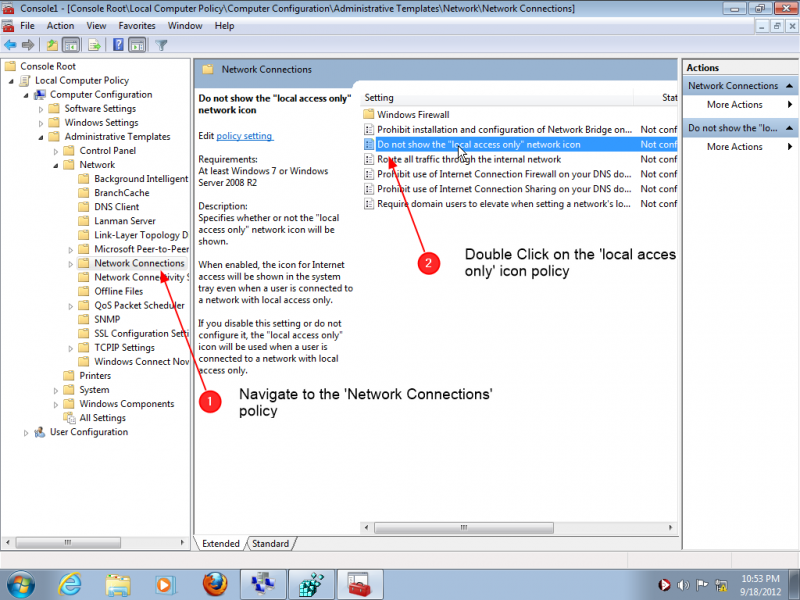Select the Offline Files tree folder
800x600 pixels.
(x=118, y=291)
